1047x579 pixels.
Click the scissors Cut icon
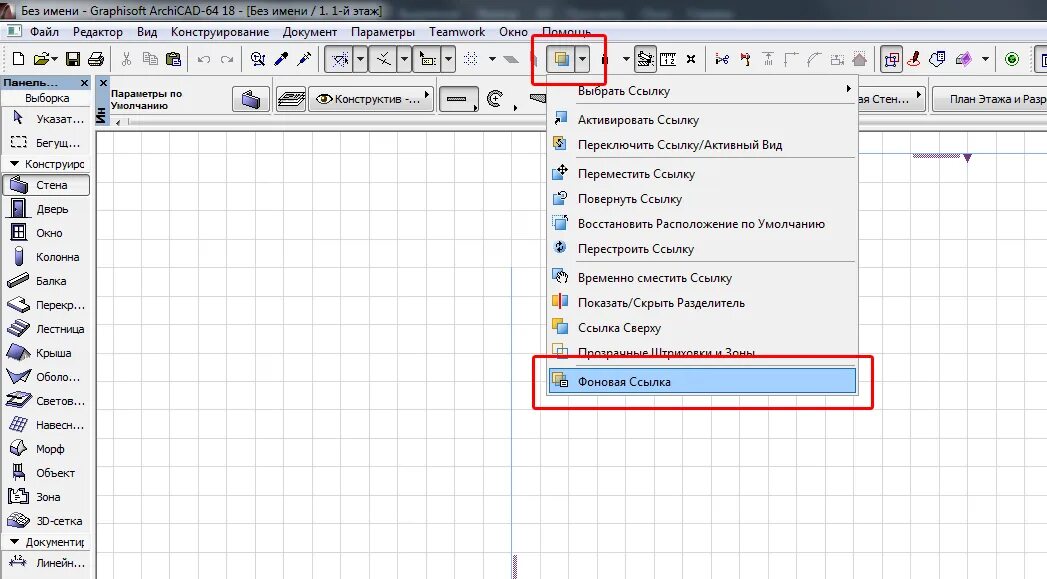pyautogui.click(x=126, y=59)
